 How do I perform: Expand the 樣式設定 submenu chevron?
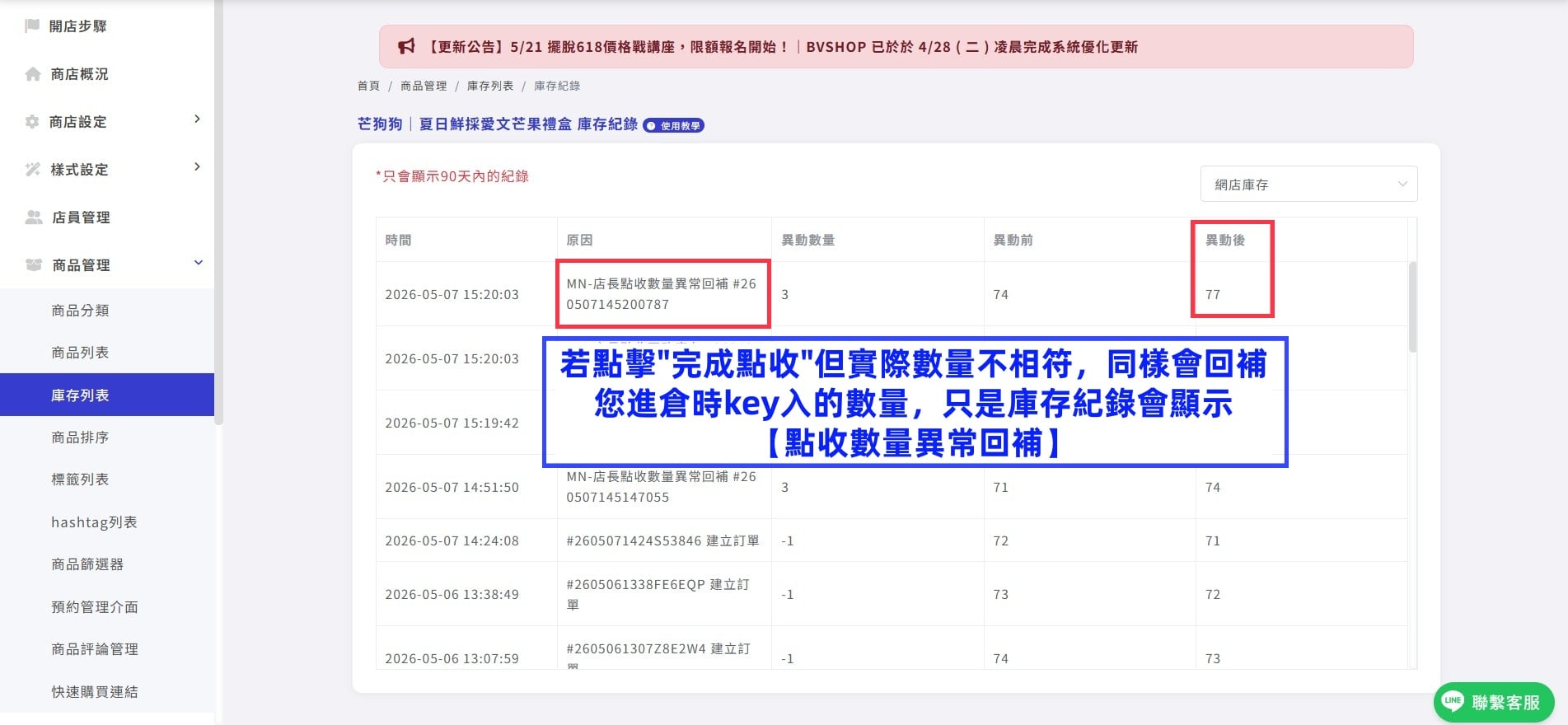[x=197, y=167]
